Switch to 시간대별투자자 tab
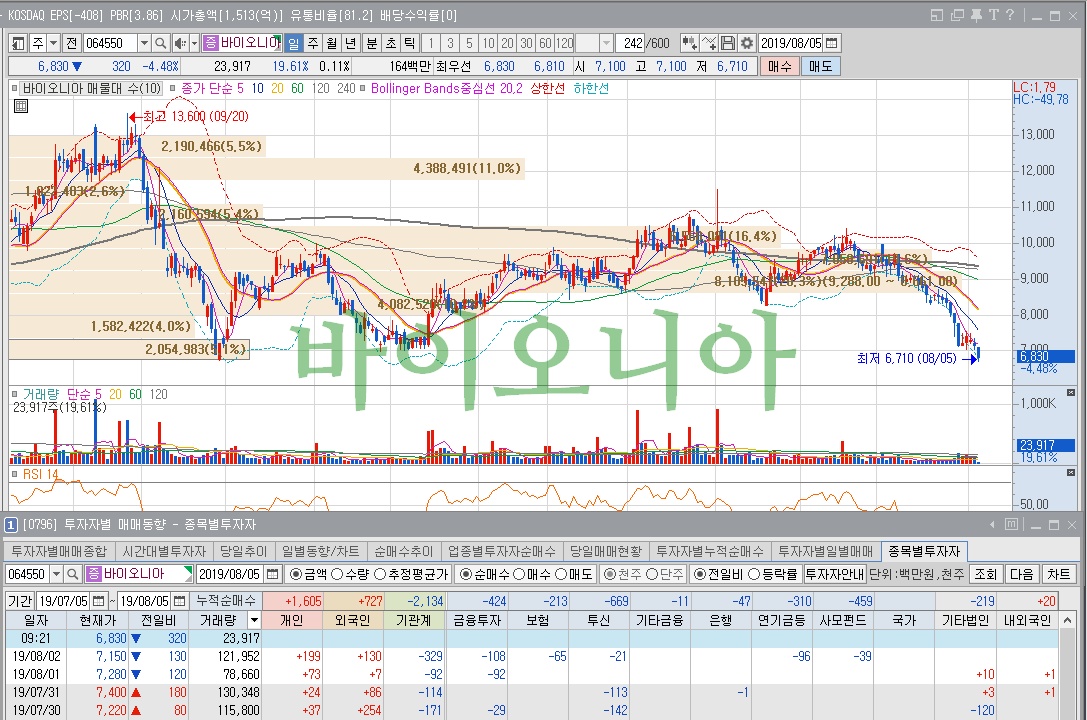The image size is (1087, 720). coord(164,551)
